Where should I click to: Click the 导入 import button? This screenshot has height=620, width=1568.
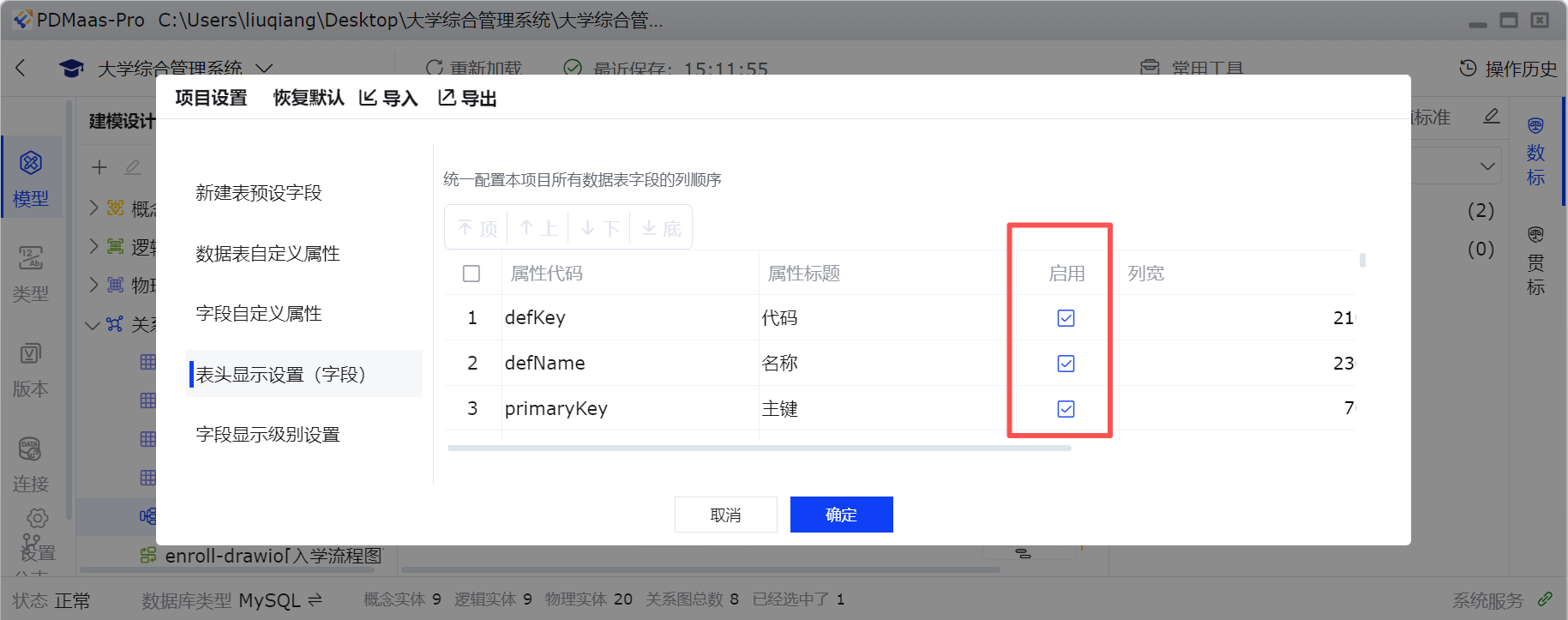pyautogui.click(x=388, y=98)
